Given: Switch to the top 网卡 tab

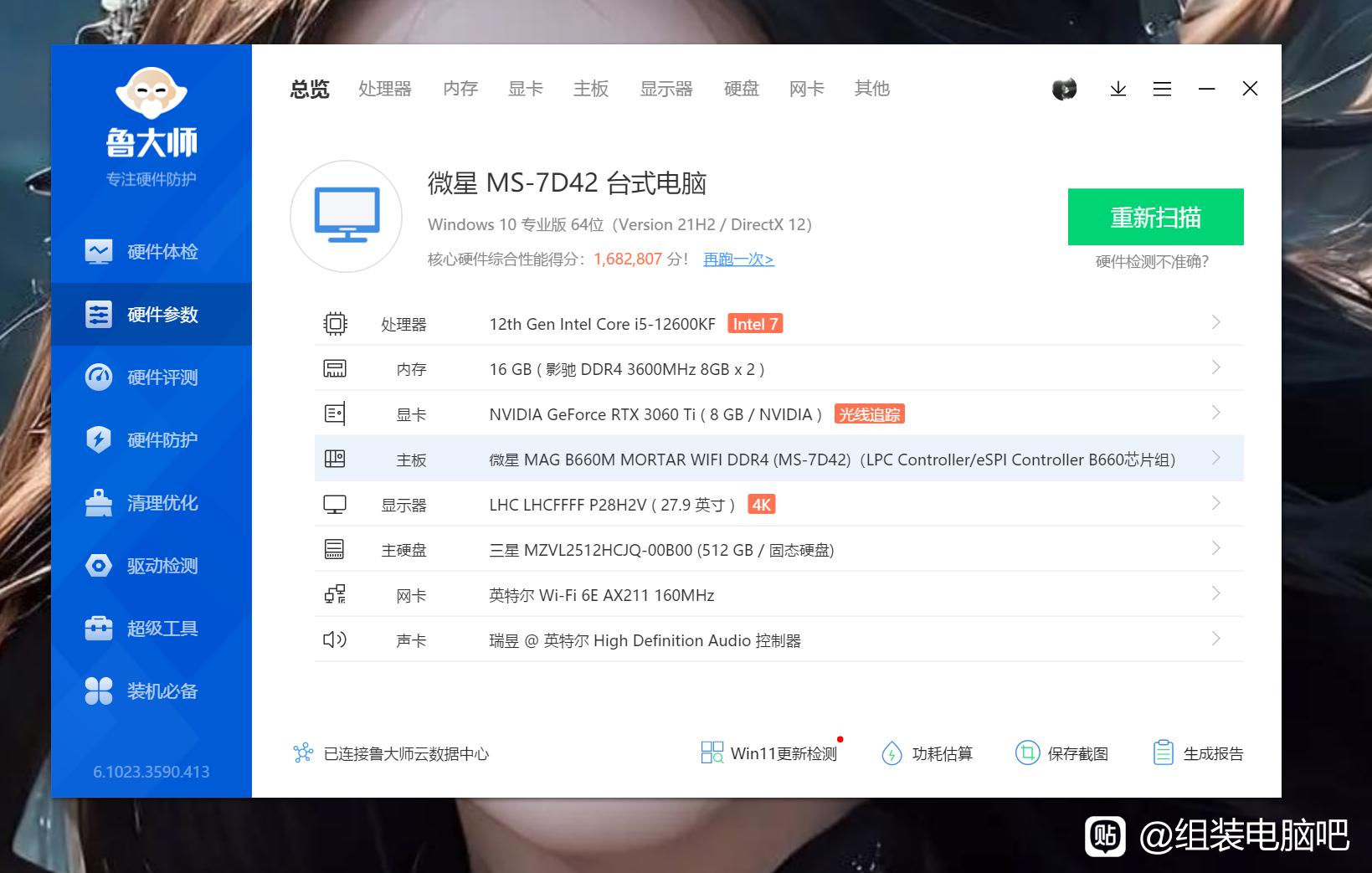Looking at the screenshot, I should coord(807,89).
